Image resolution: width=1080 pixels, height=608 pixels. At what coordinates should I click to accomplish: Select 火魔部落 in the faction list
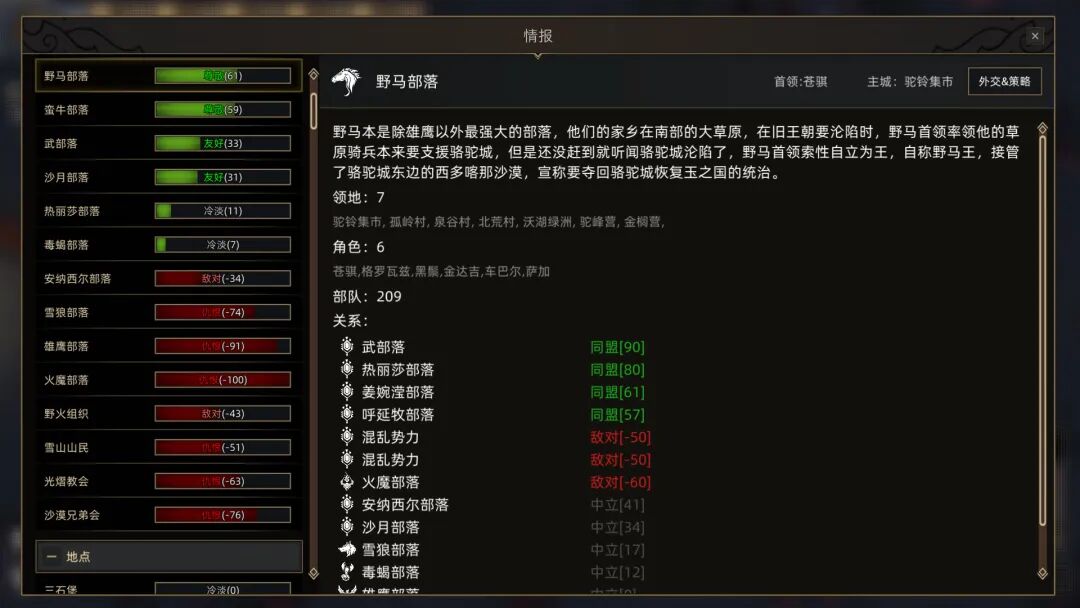tap(169, 379)
